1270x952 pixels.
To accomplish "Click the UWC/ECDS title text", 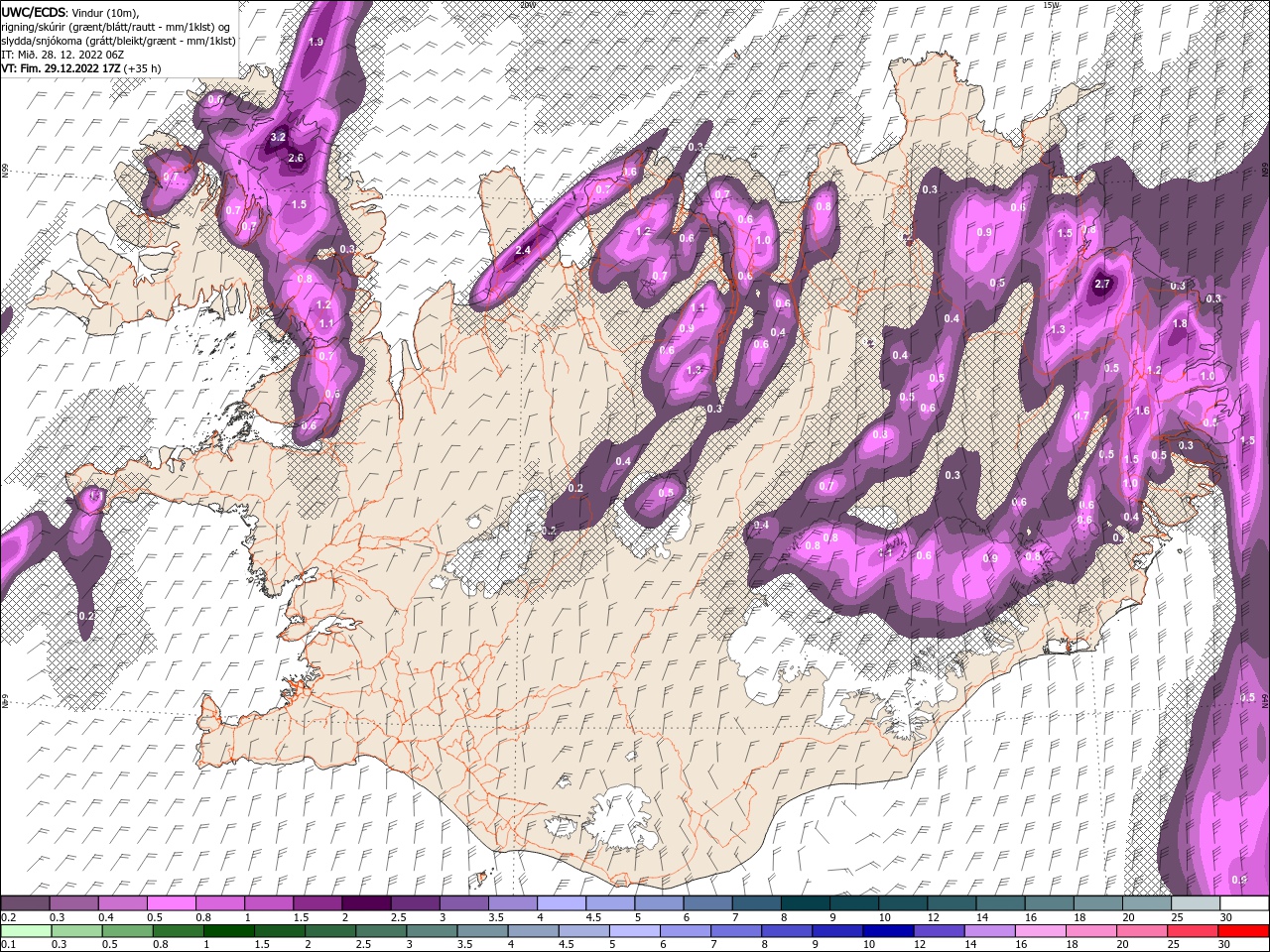I will 34,12.
